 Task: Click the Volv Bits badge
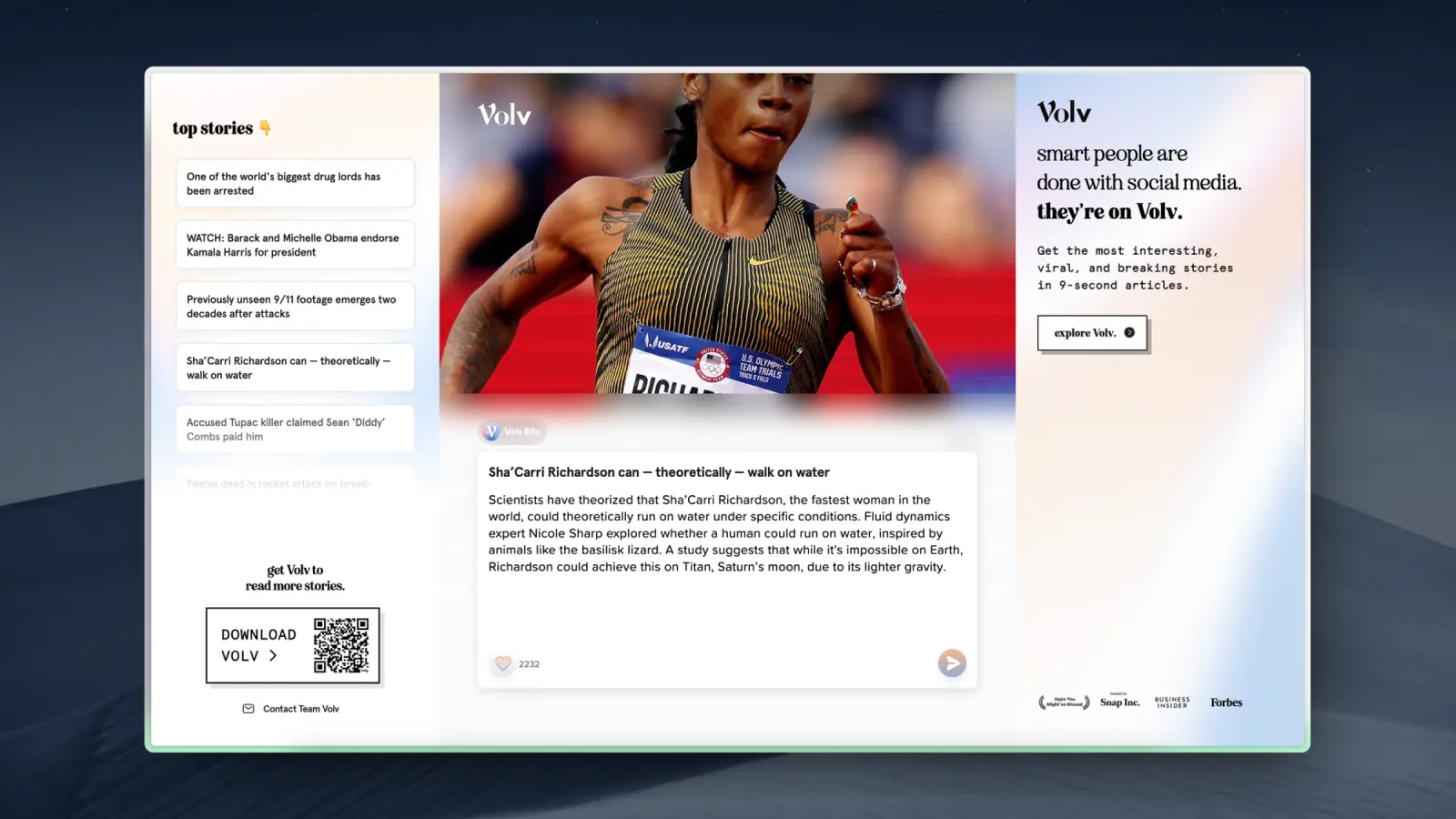click(x=512, y=431)
